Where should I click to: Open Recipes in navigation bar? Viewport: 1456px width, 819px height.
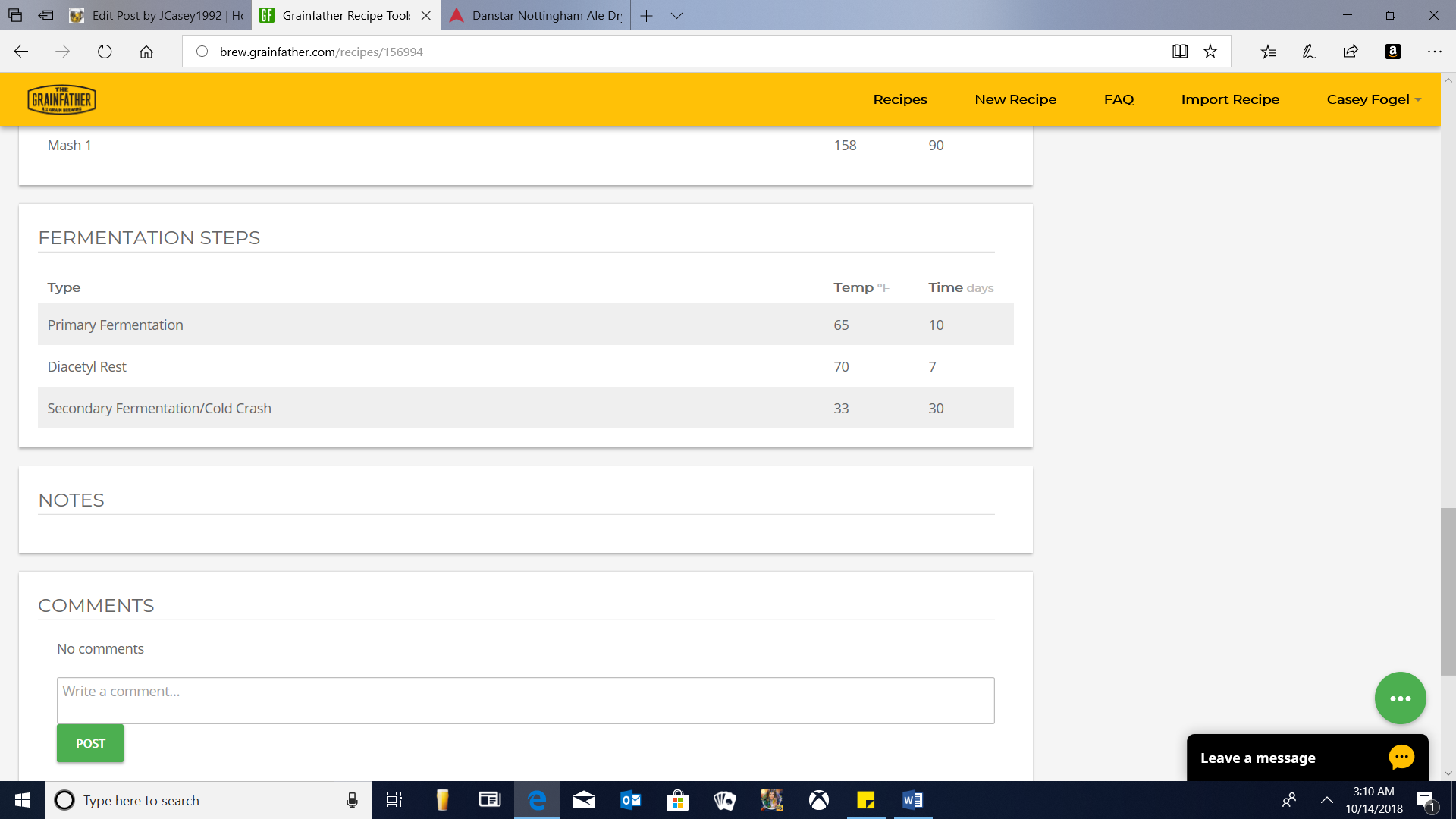[900, 99]
